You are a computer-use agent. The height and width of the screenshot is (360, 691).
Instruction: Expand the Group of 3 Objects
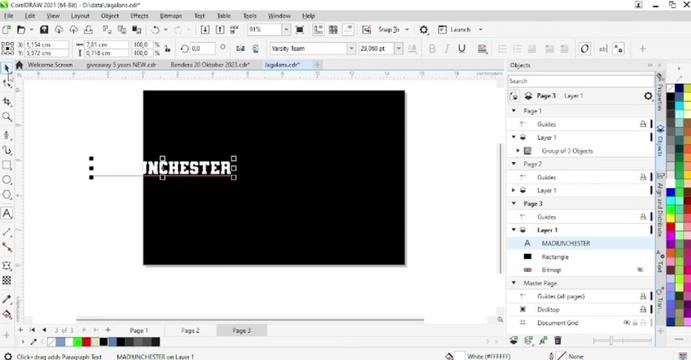click(x=518, y=151)
